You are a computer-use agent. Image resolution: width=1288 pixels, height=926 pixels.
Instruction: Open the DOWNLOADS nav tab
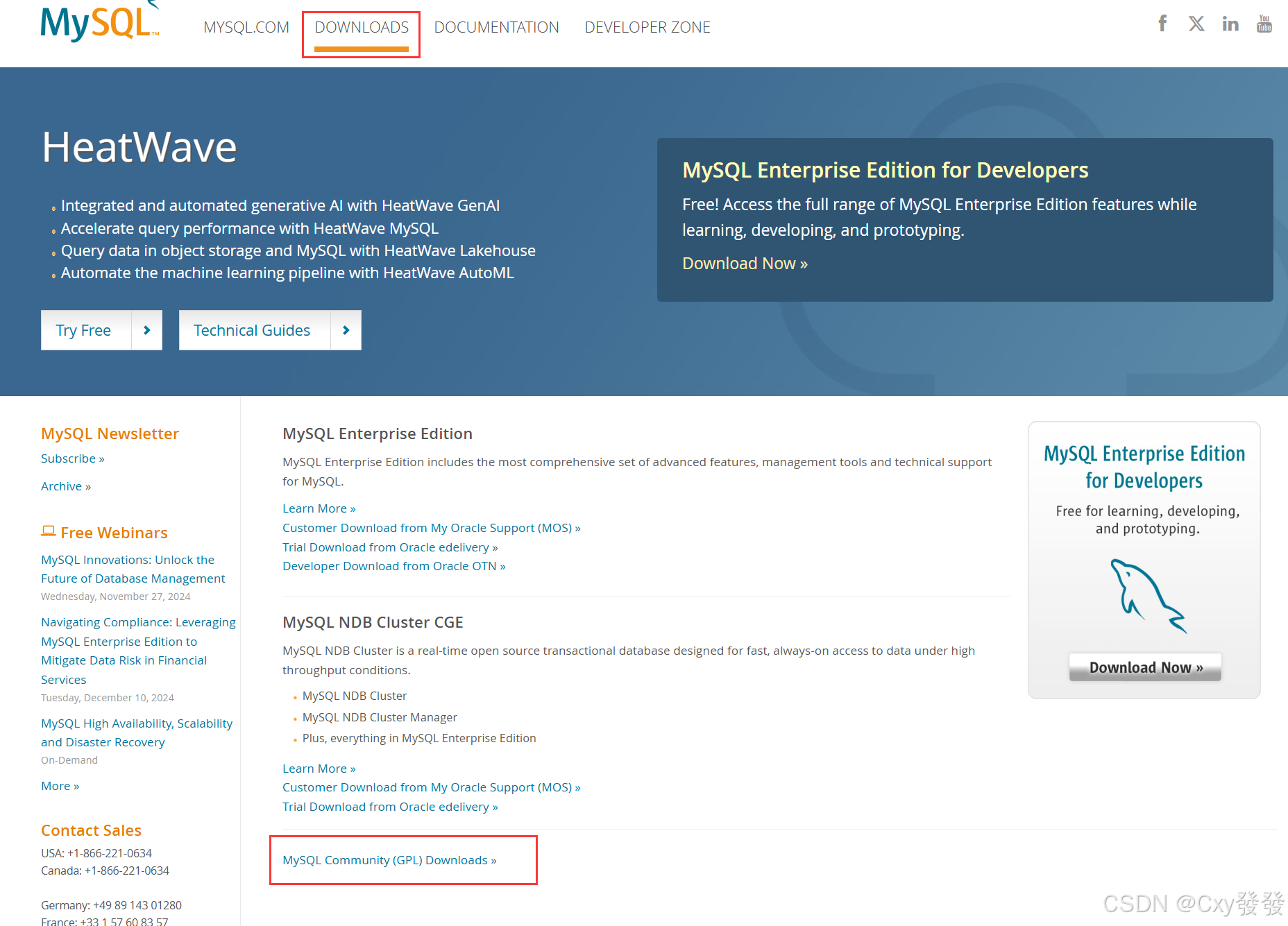362,27
